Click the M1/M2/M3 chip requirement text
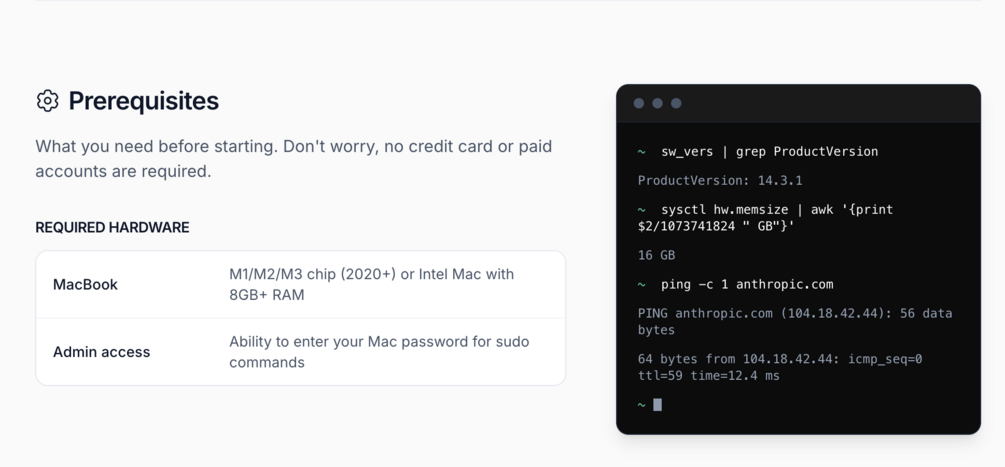 tap(372, 284)
